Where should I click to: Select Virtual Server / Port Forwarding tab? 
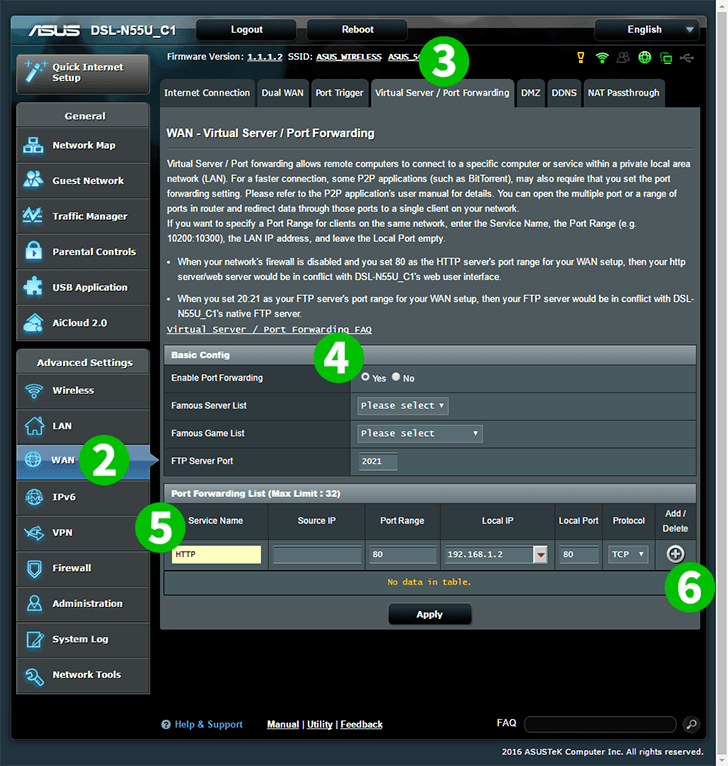point(442,93)
